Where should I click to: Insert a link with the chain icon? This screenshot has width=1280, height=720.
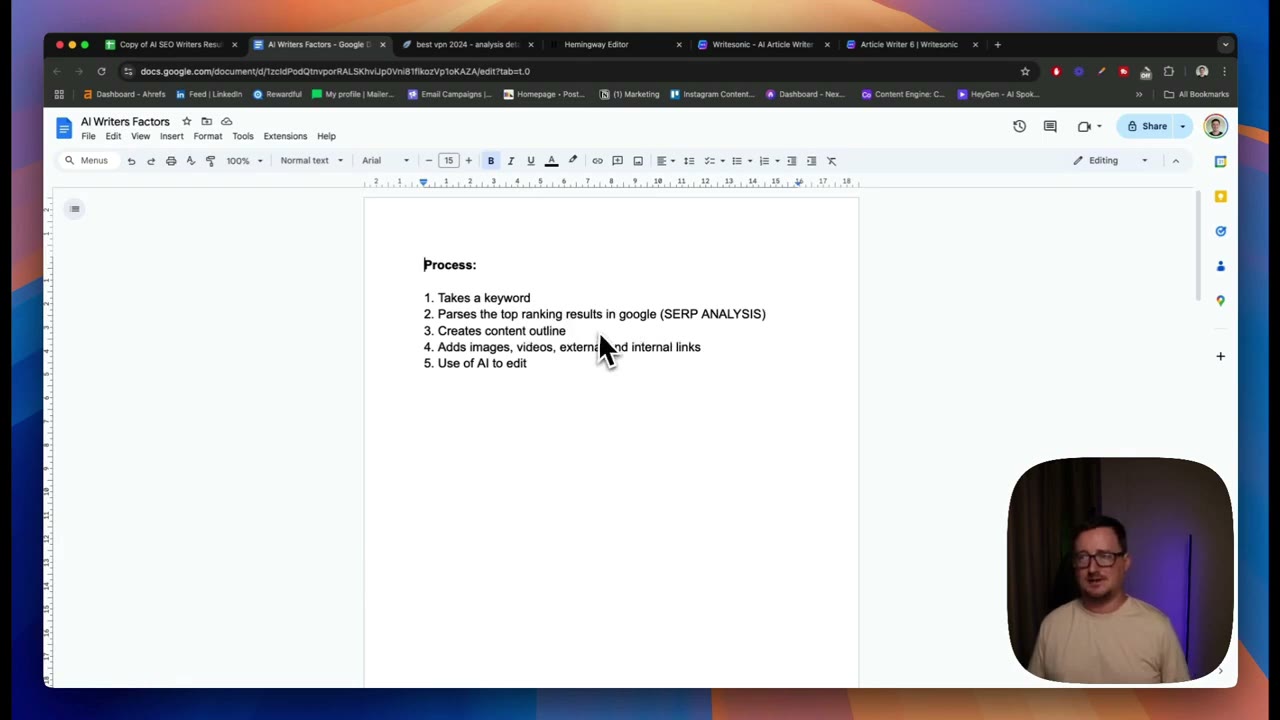point(597,161)
